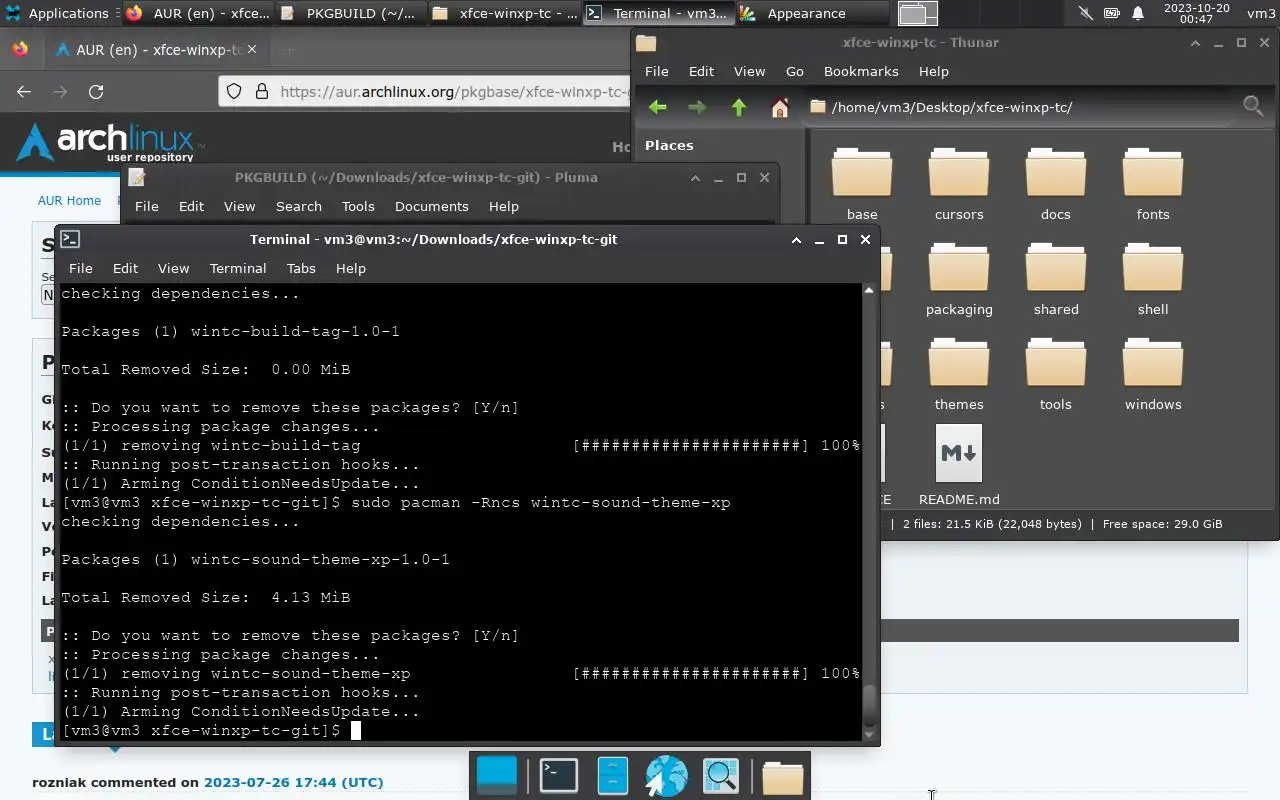Go to parent folder with Thunar's up arrow
The width and height of the screenshot is (1280, 800).
(739, 107)
